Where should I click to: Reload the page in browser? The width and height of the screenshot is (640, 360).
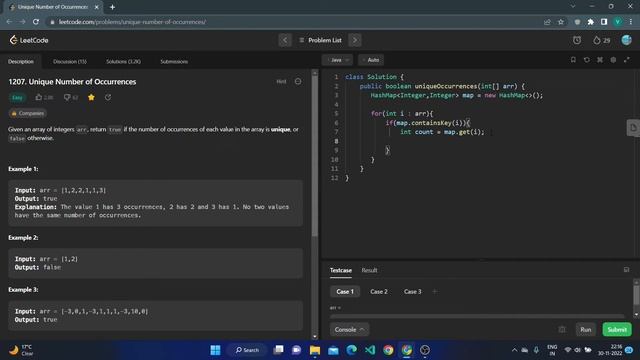(x=36, y=22)
